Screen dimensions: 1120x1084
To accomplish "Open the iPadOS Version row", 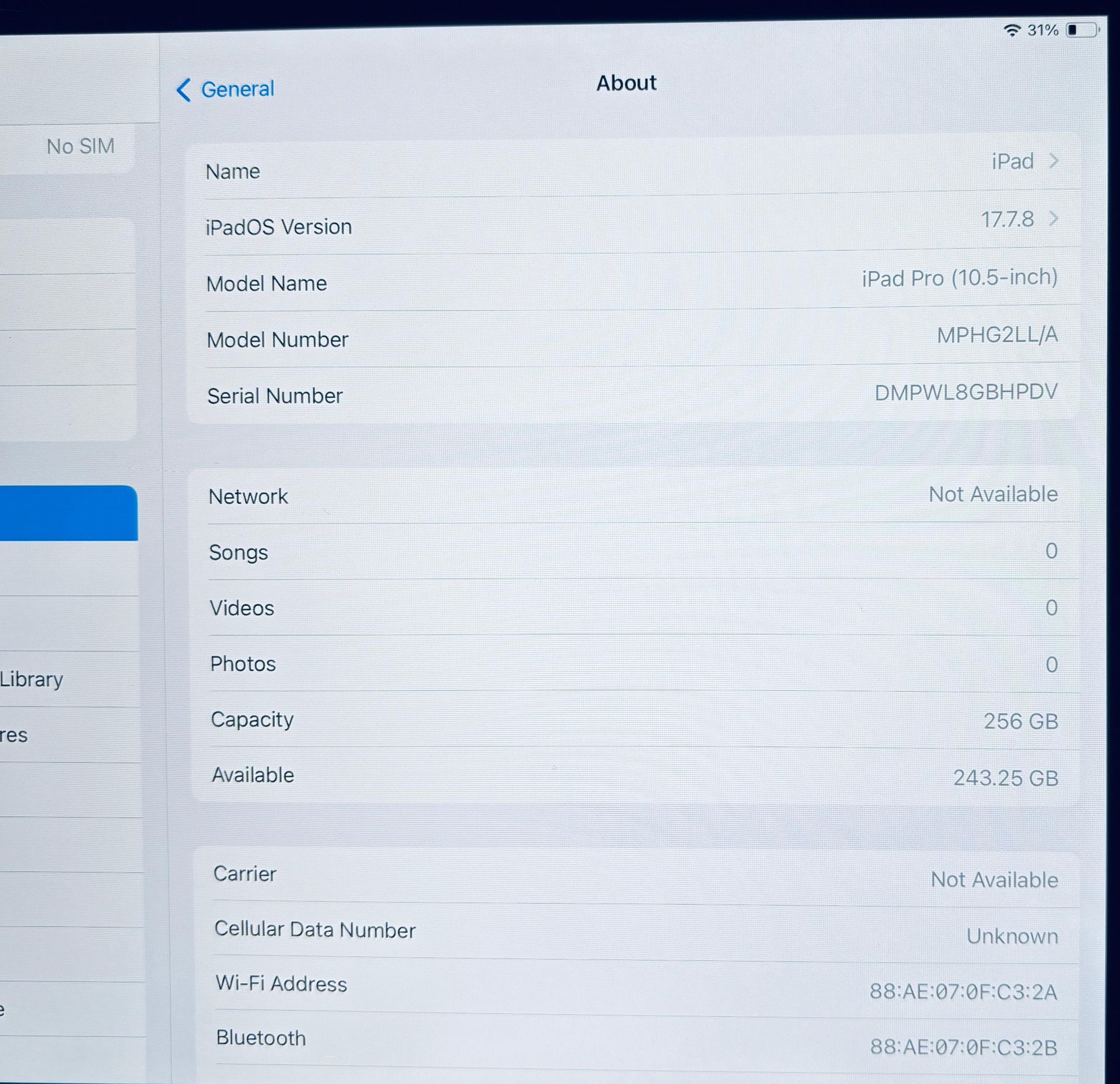I will click(632, 223).
